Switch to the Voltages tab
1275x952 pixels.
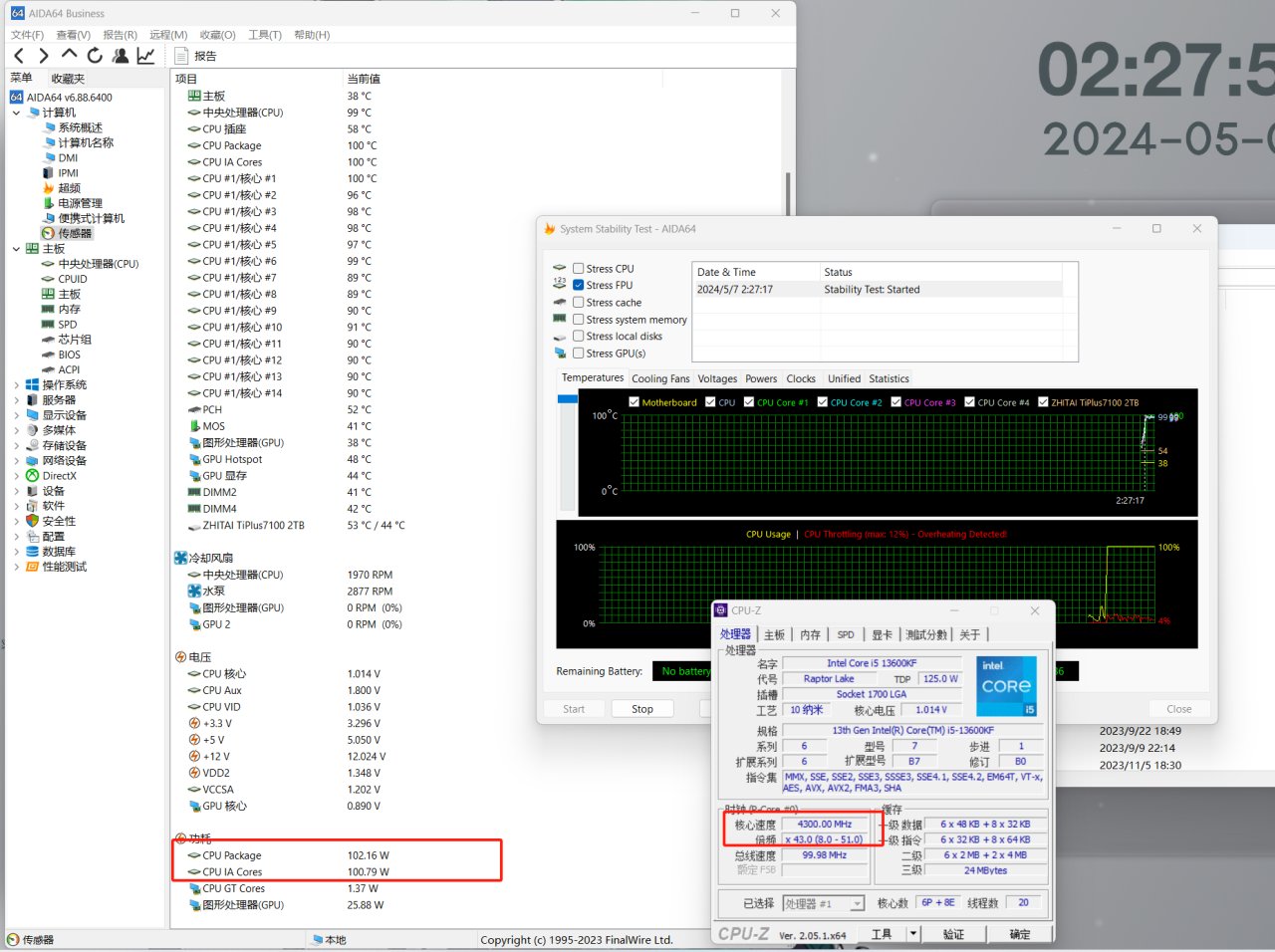pyautogui.click(x=717, y=379)
